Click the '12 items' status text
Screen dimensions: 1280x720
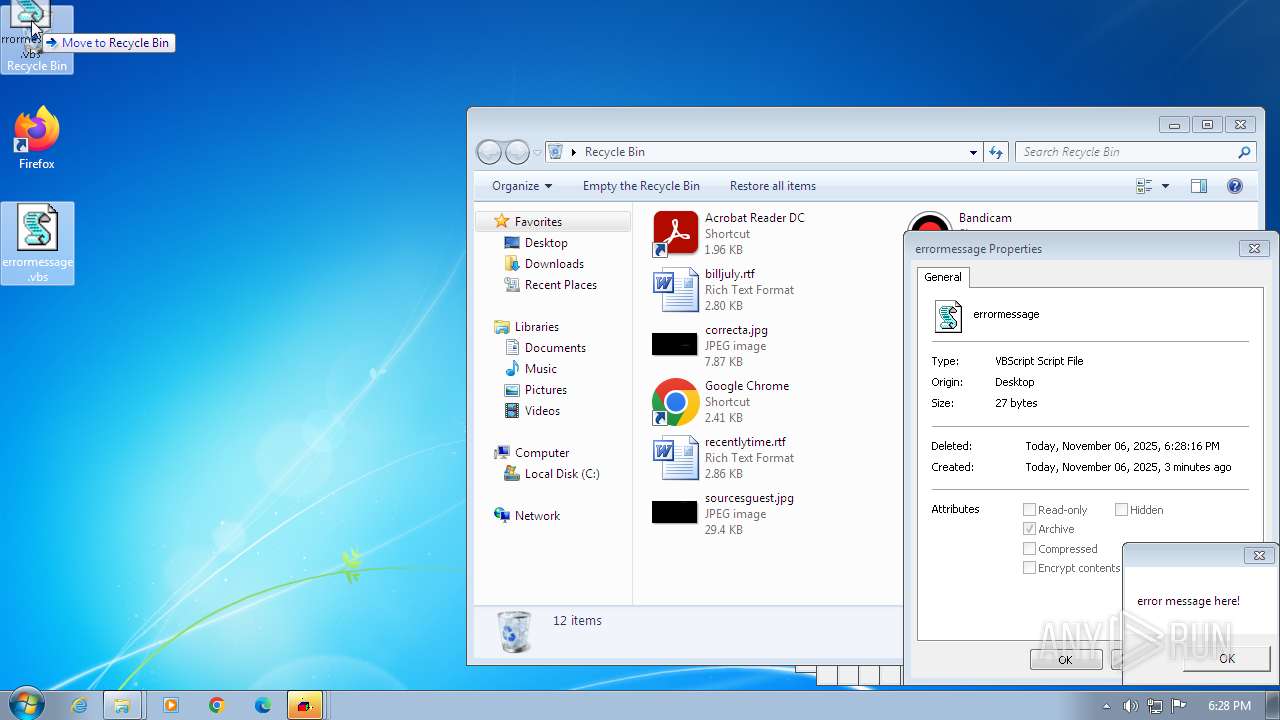577,621
